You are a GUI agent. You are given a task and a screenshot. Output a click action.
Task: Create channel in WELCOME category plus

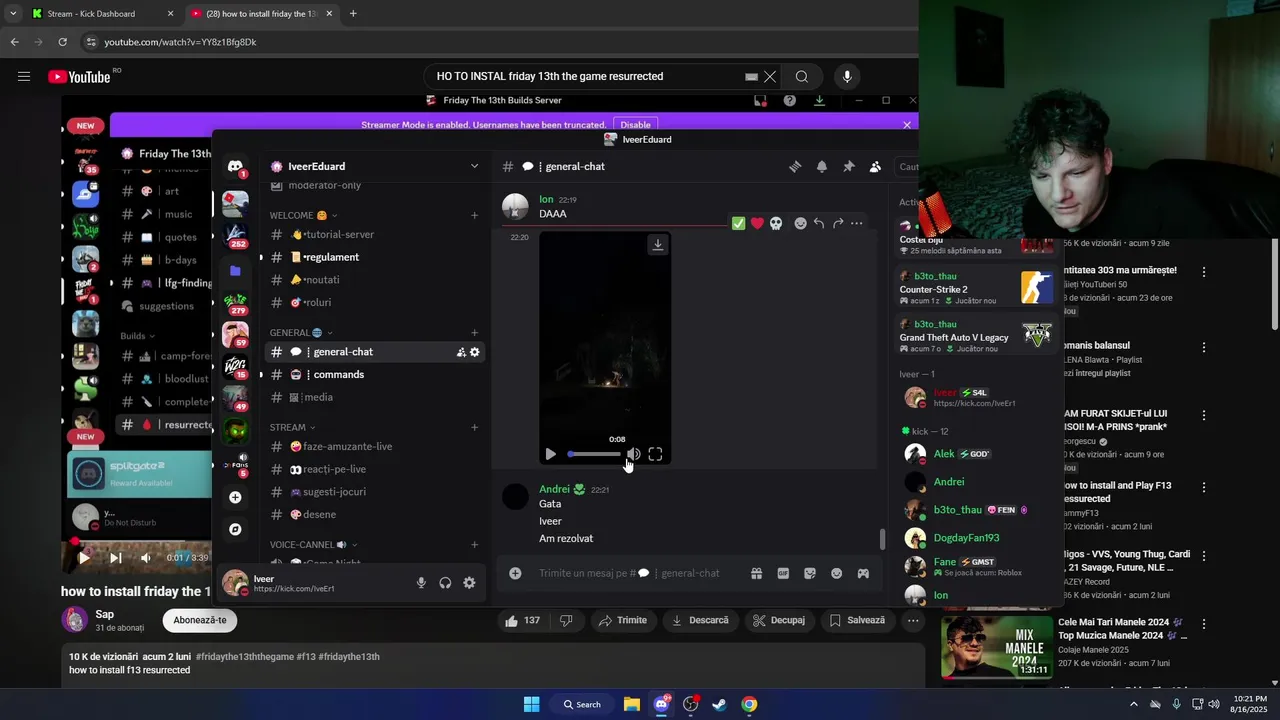[x=474, y=215]
